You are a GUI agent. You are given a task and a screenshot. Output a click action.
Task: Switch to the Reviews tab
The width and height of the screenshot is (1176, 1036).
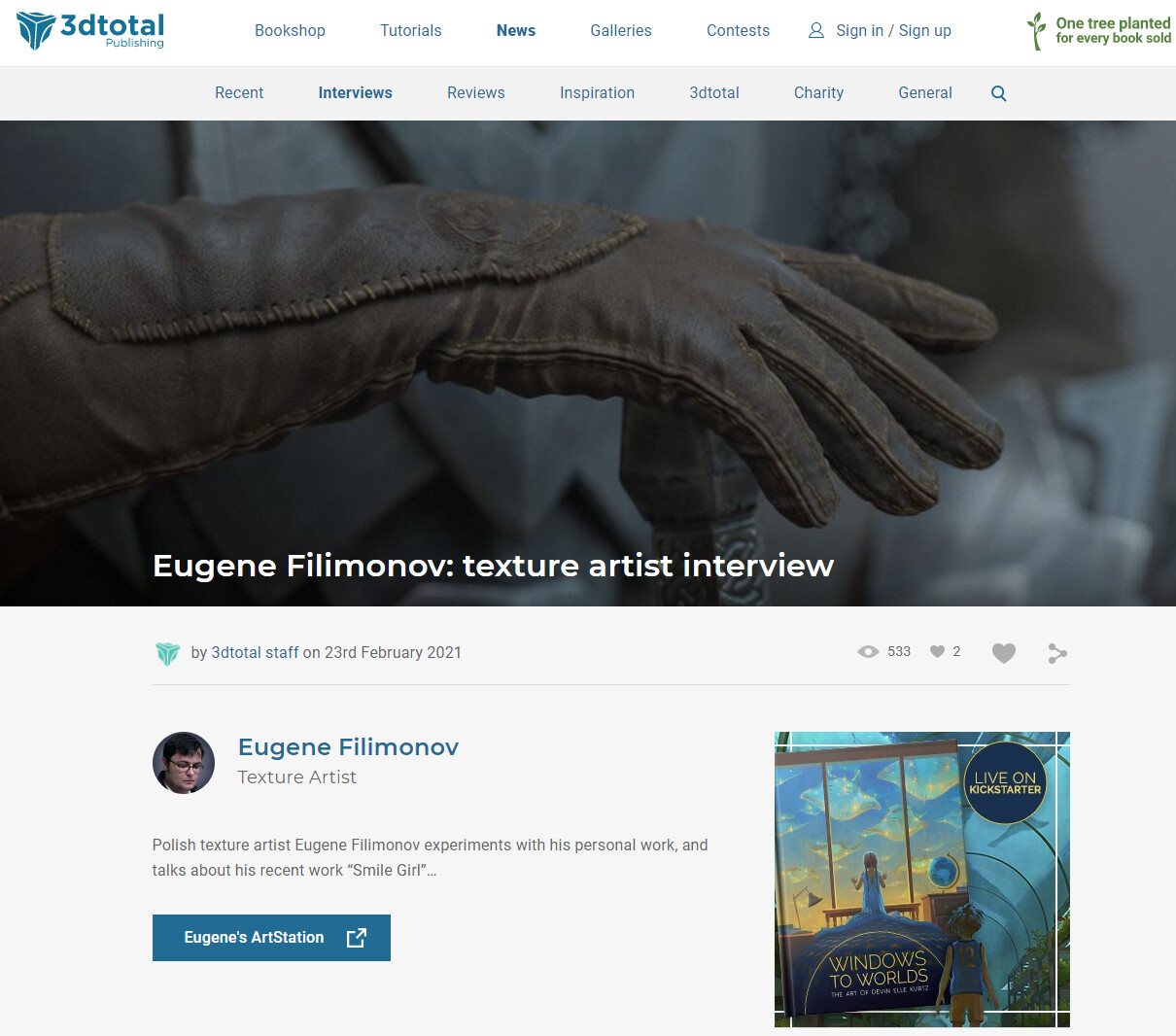point(476,93)
